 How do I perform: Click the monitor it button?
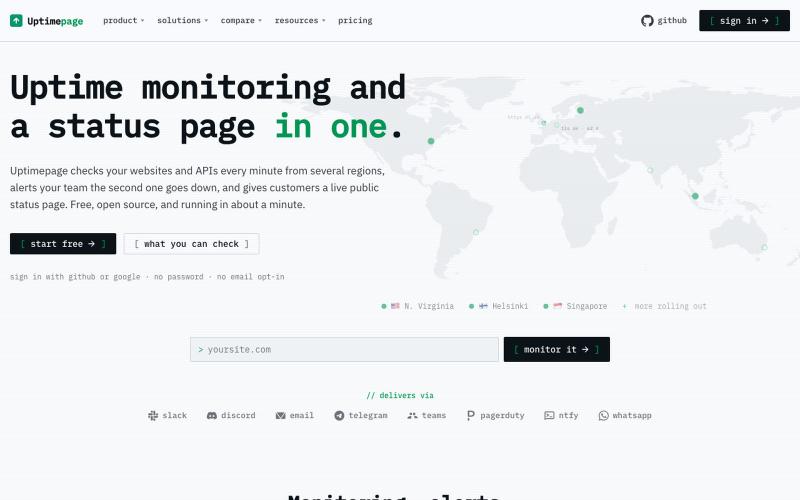coord(557,349)
